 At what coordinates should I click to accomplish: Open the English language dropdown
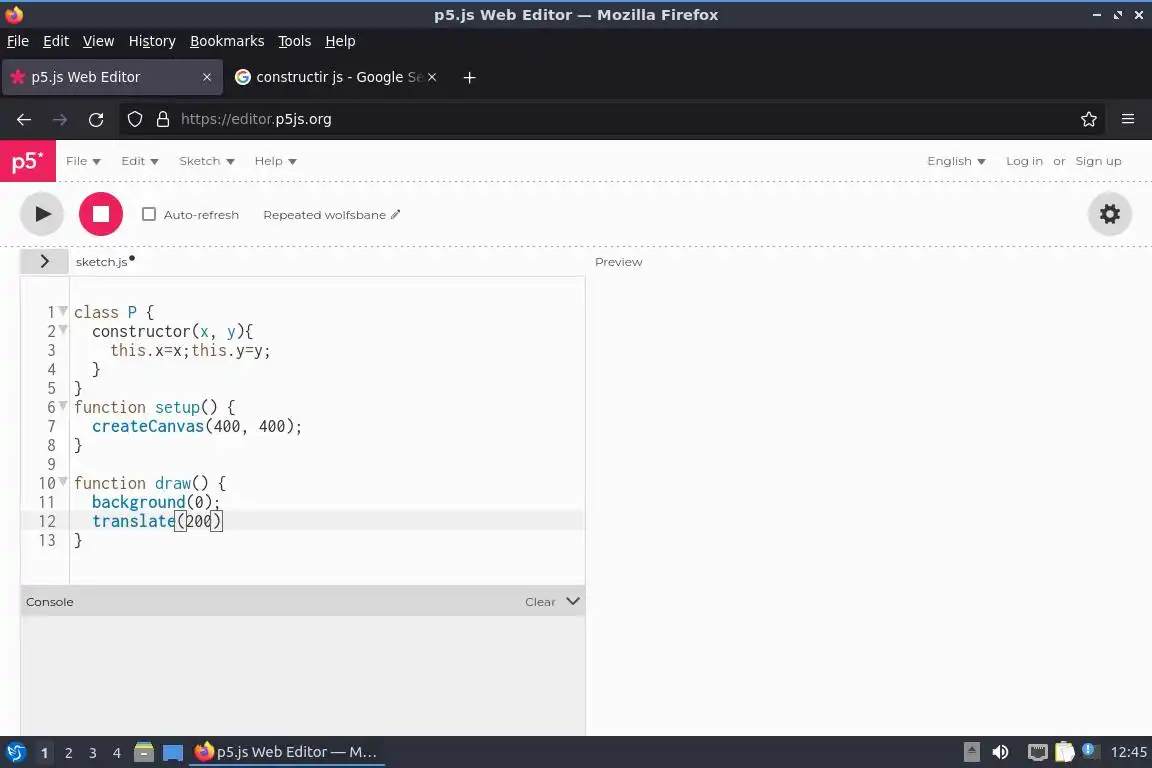tap(956, 161)
